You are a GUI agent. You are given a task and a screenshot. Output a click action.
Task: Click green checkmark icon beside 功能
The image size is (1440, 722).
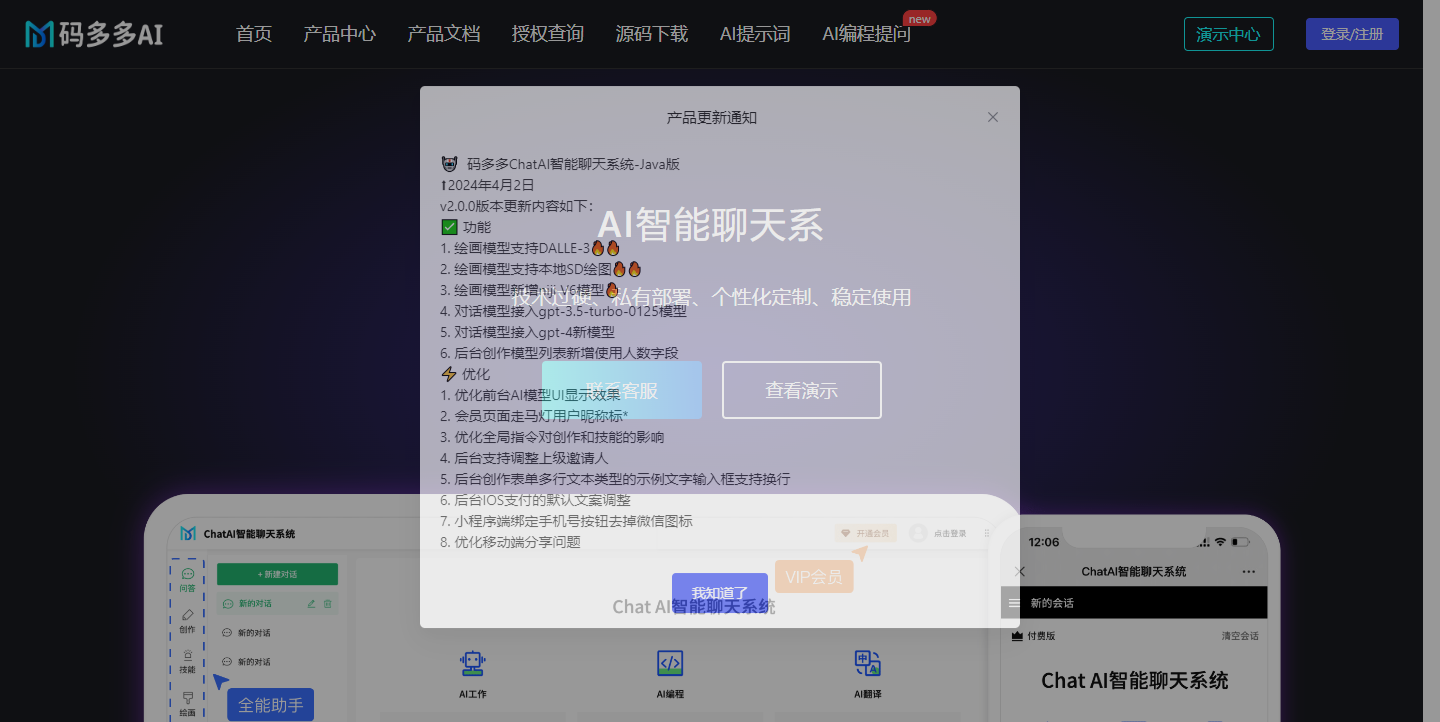[x=449, y=227]
